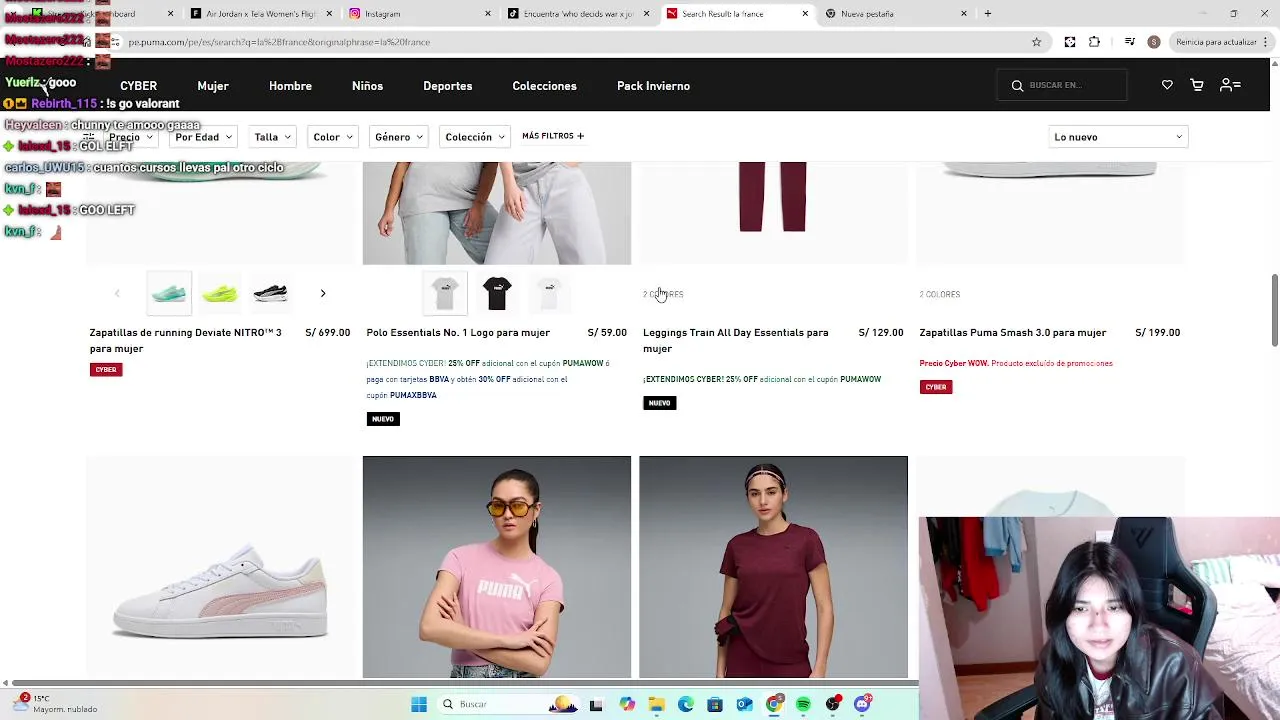
Task: Open the CYBER menu
Action: (x=139, y=86)
